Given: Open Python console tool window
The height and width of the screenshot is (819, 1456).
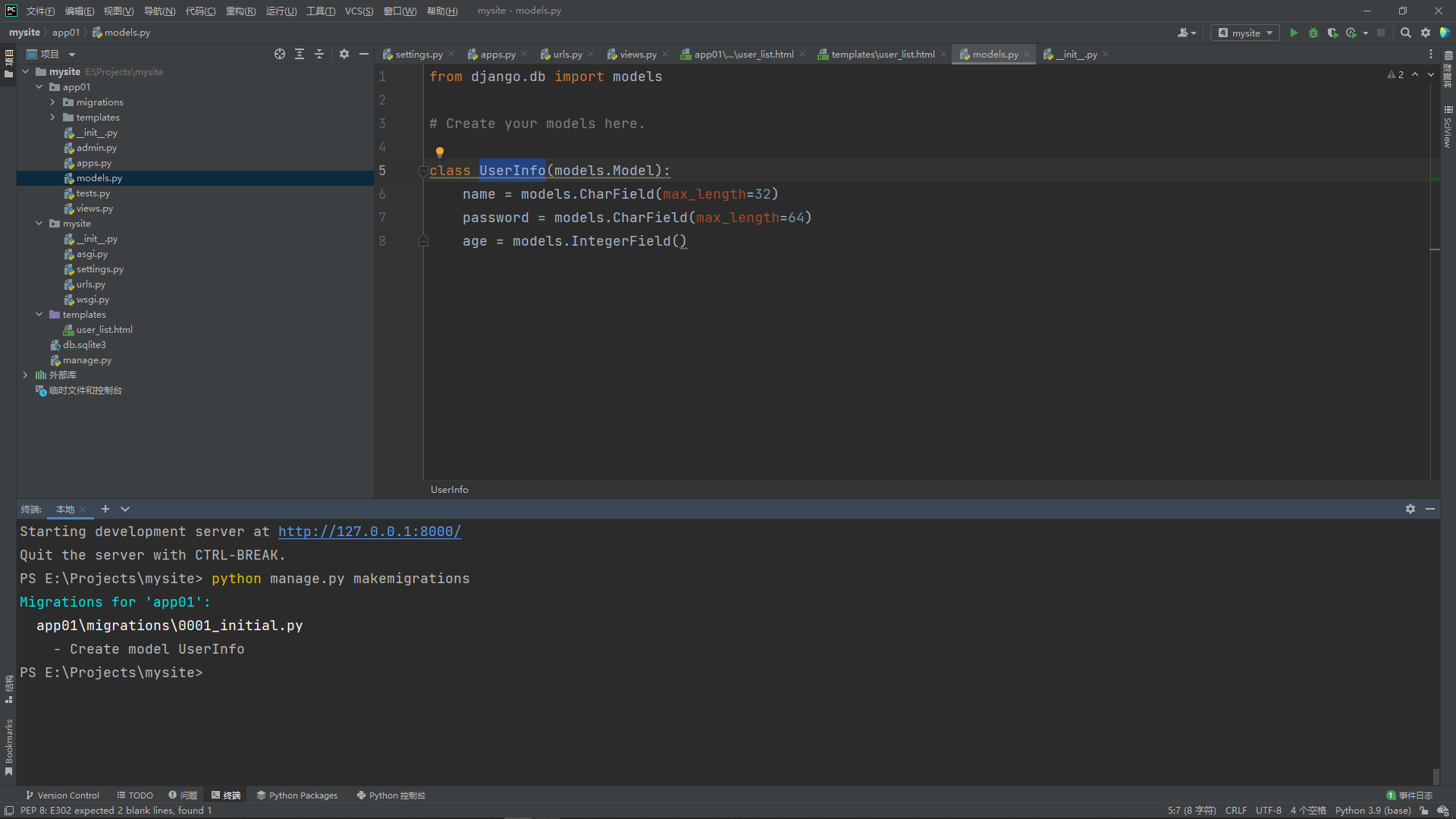Looking at the screenshot, I should pos(391,795).
